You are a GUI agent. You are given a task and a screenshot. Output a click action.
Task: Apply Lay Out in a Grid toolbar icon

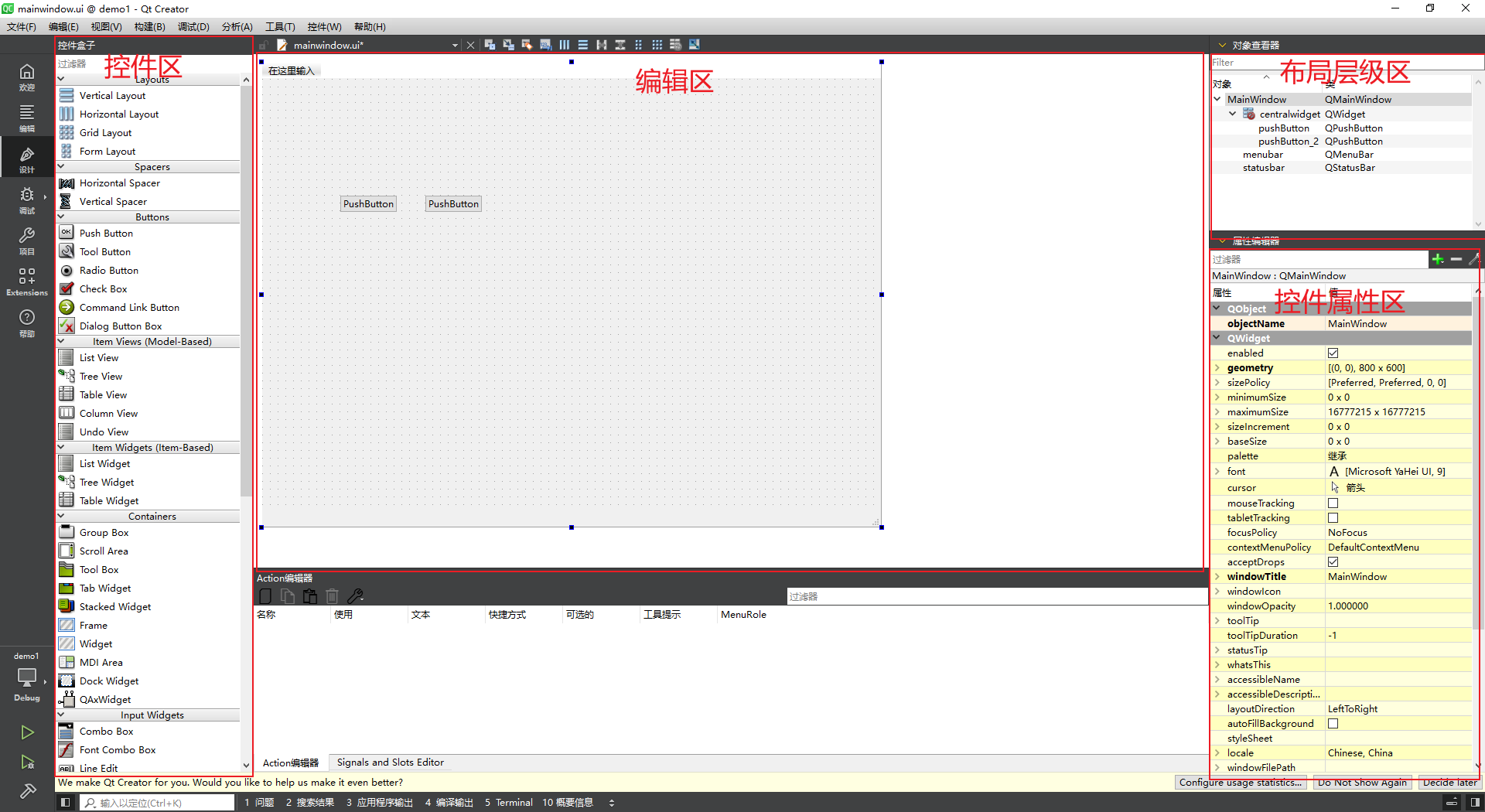pyautogui.click(x=657, y=45)
